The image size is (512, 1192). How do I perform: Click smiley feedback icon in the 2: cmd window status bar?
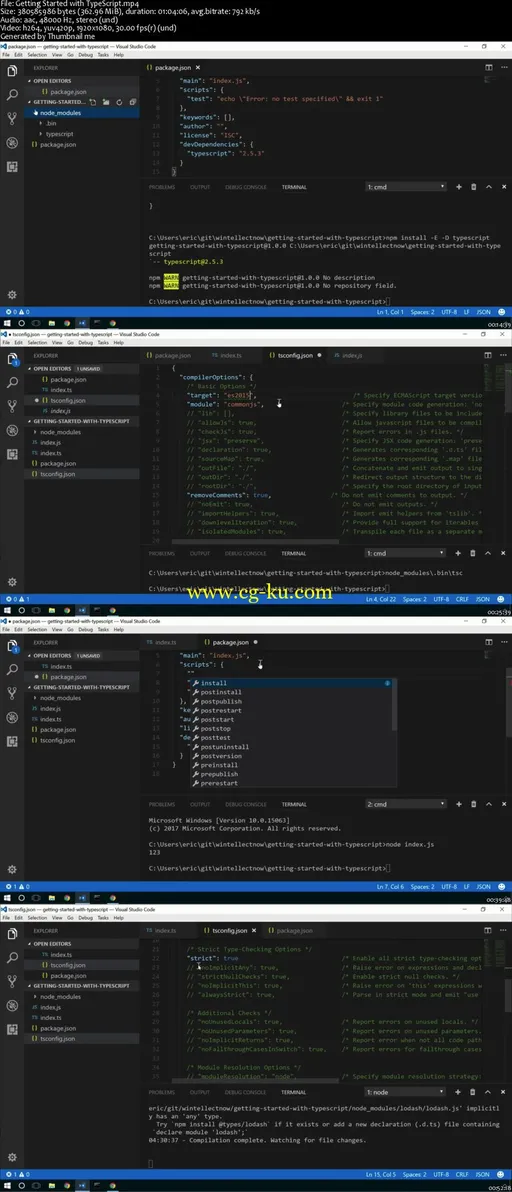coord(501,886)
